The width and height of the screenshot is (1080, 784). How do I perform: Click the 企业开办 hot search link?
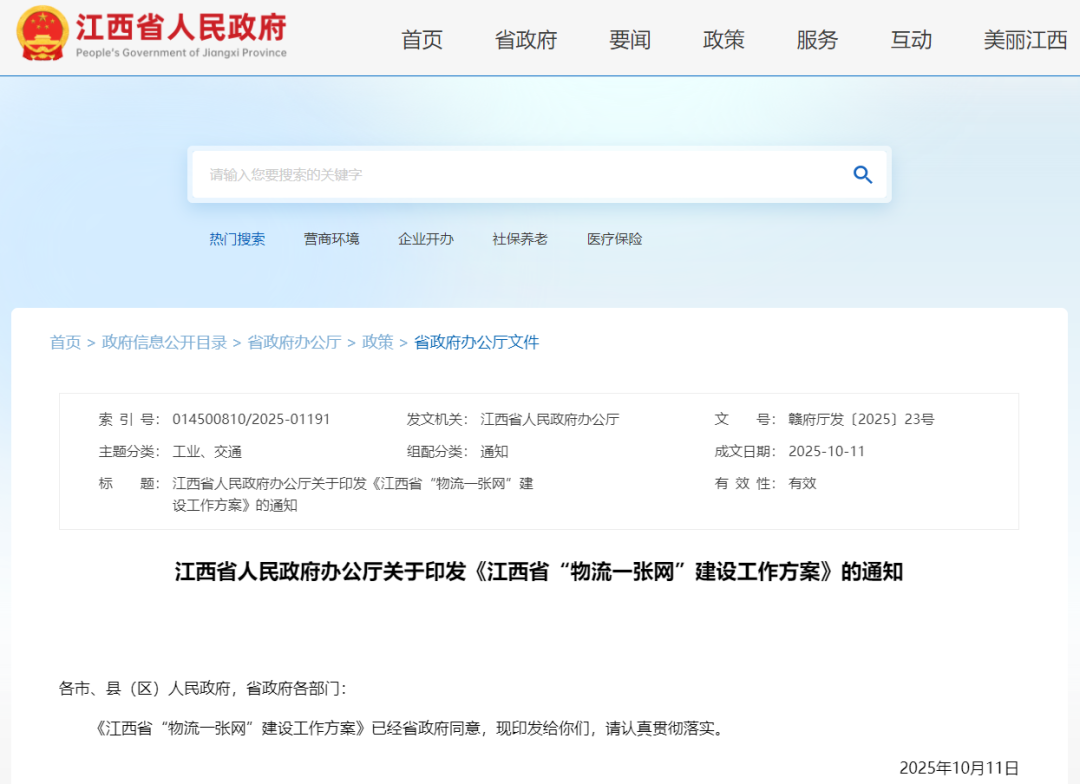[425, 239]
